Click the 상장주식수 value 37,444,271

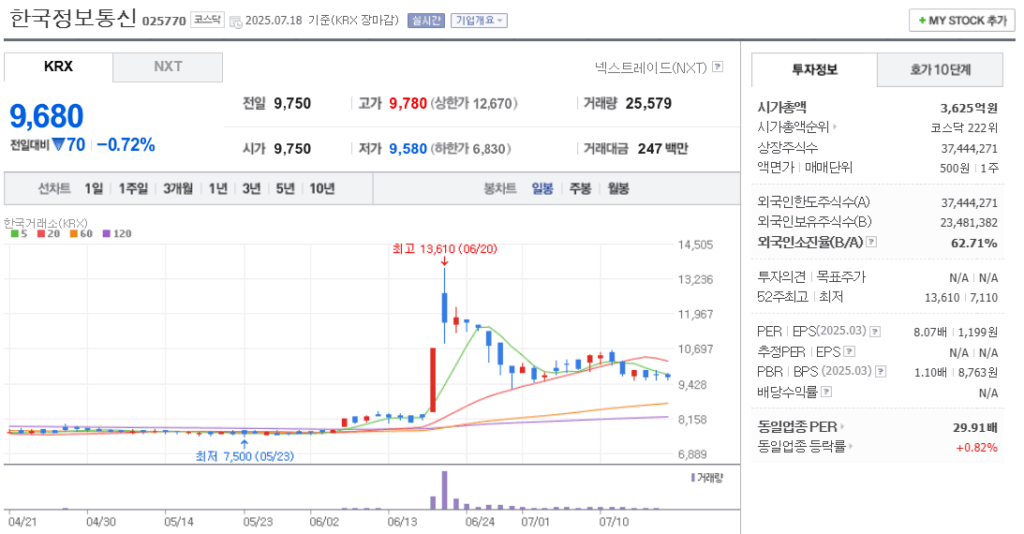(969, 149)
